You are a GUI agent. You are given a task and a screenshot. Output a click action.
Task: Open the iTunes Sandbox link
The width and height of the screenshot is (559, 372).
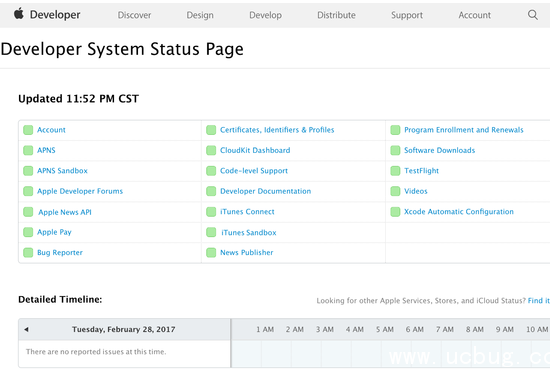(x=249, y=233)
